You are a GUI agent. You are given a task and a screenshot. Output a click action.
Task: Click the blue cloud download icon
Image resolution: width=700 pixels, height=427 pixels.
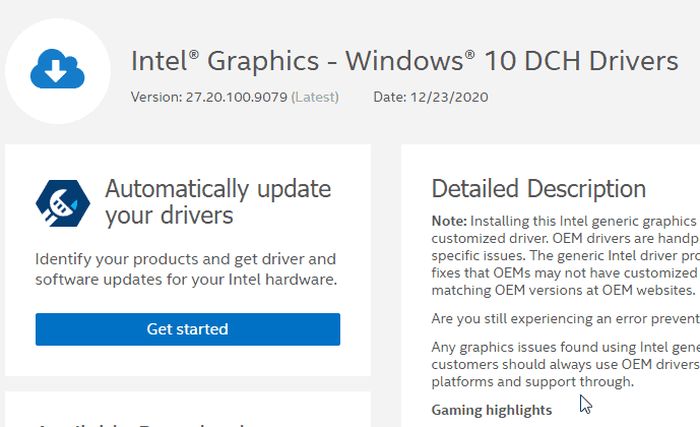57,69
